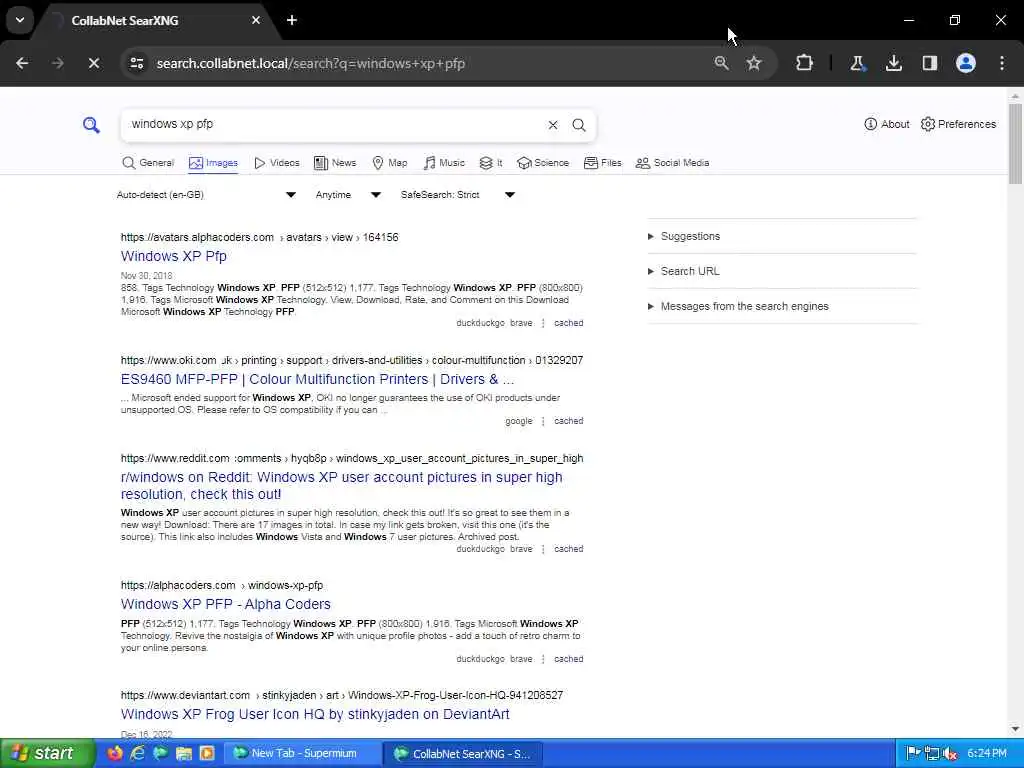Image resolution: width=1024 pixels, height=768 pixels.
Task: Open search Preferences
Action: click(x=958, y=124)
